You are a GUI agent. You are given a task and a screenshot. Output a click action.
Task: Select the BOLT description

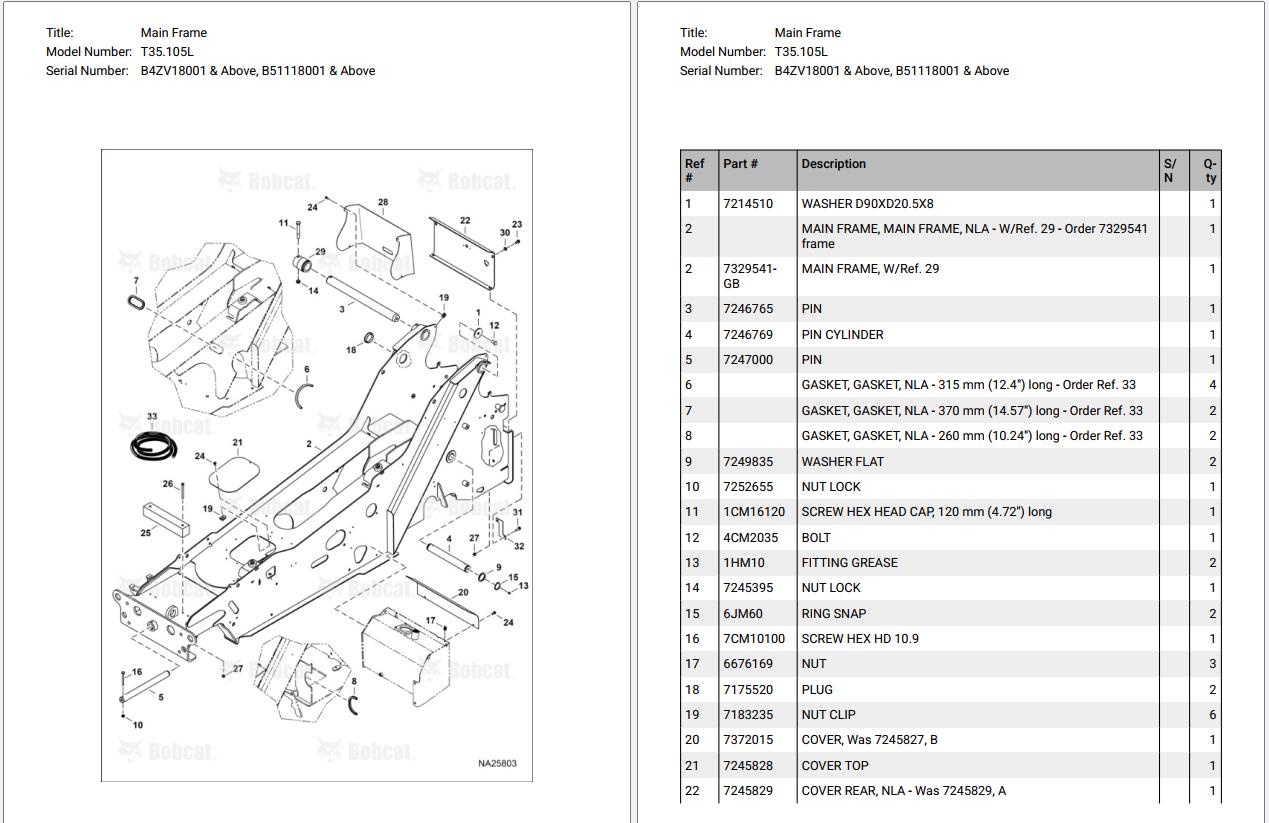click(x=816, y=538)
